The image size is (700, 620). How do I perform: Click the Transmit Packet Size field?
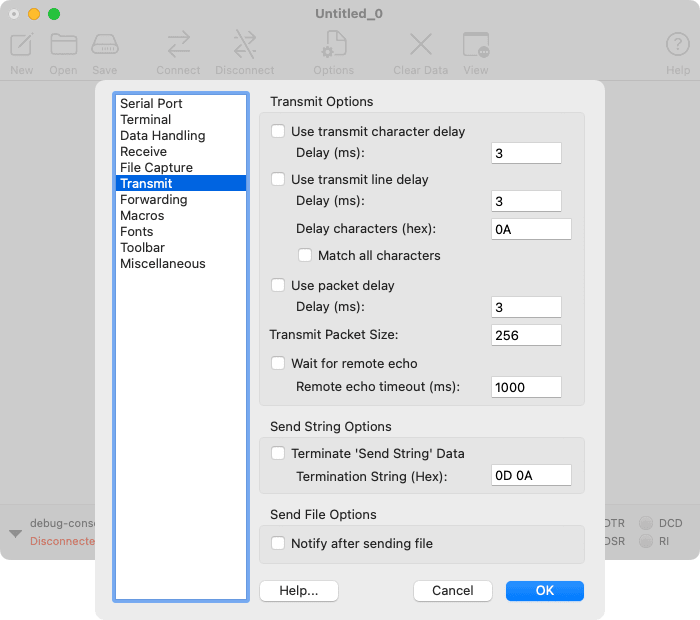pyautogui.click(x=526, y=335)
